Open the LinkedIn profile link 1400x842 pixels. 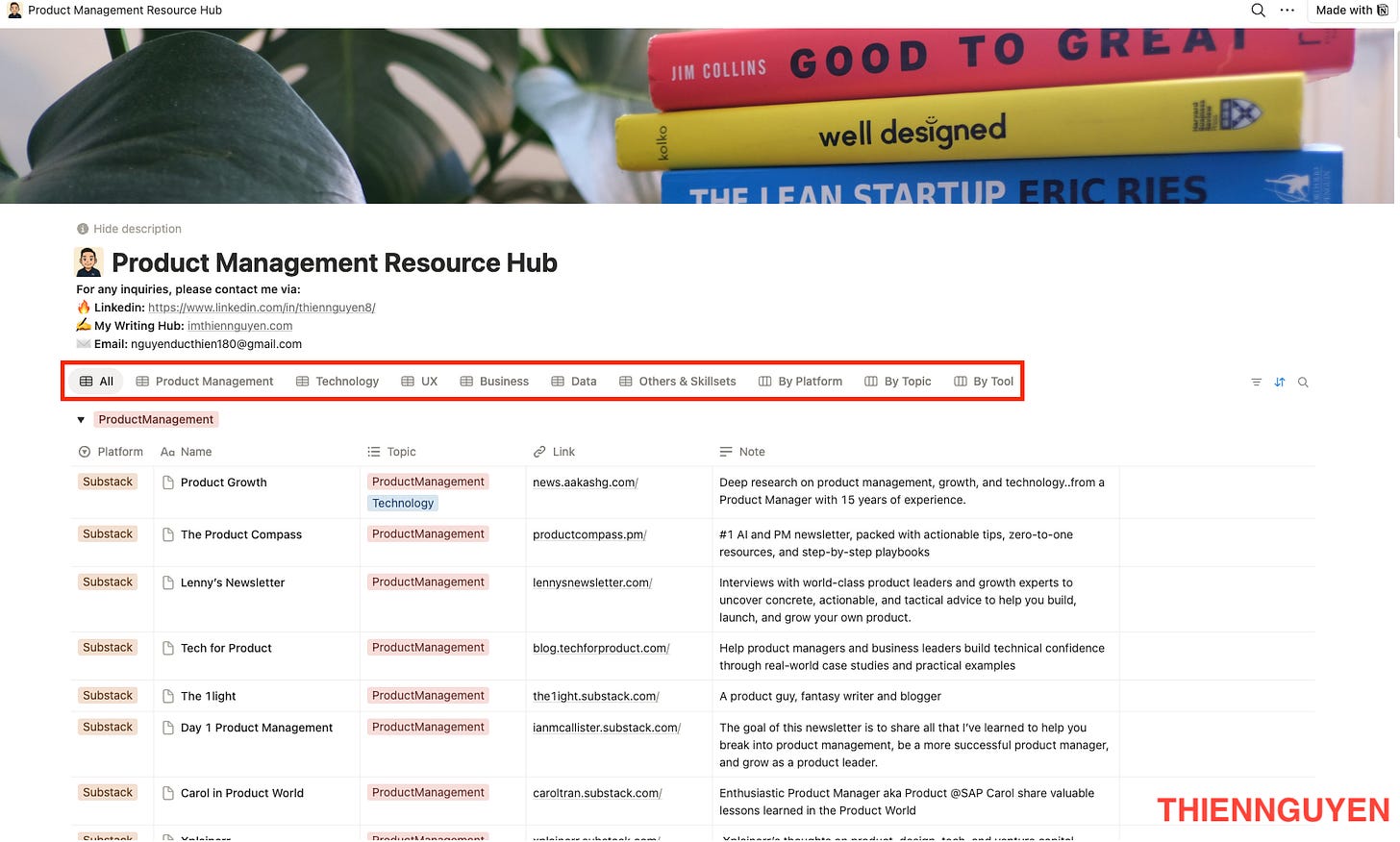[262, 308]
